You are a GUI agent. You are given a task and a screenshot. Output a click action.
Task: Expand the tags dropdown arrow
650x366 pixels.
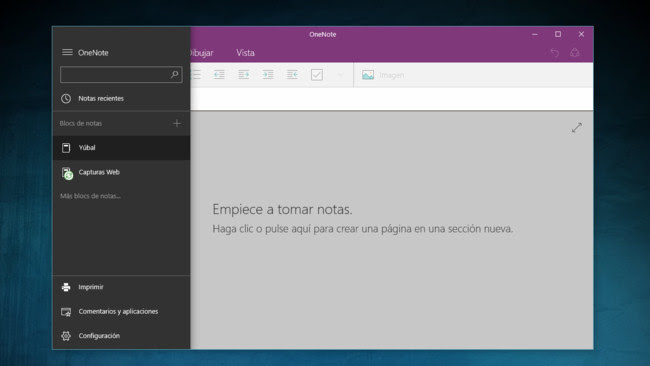(340, 75)
